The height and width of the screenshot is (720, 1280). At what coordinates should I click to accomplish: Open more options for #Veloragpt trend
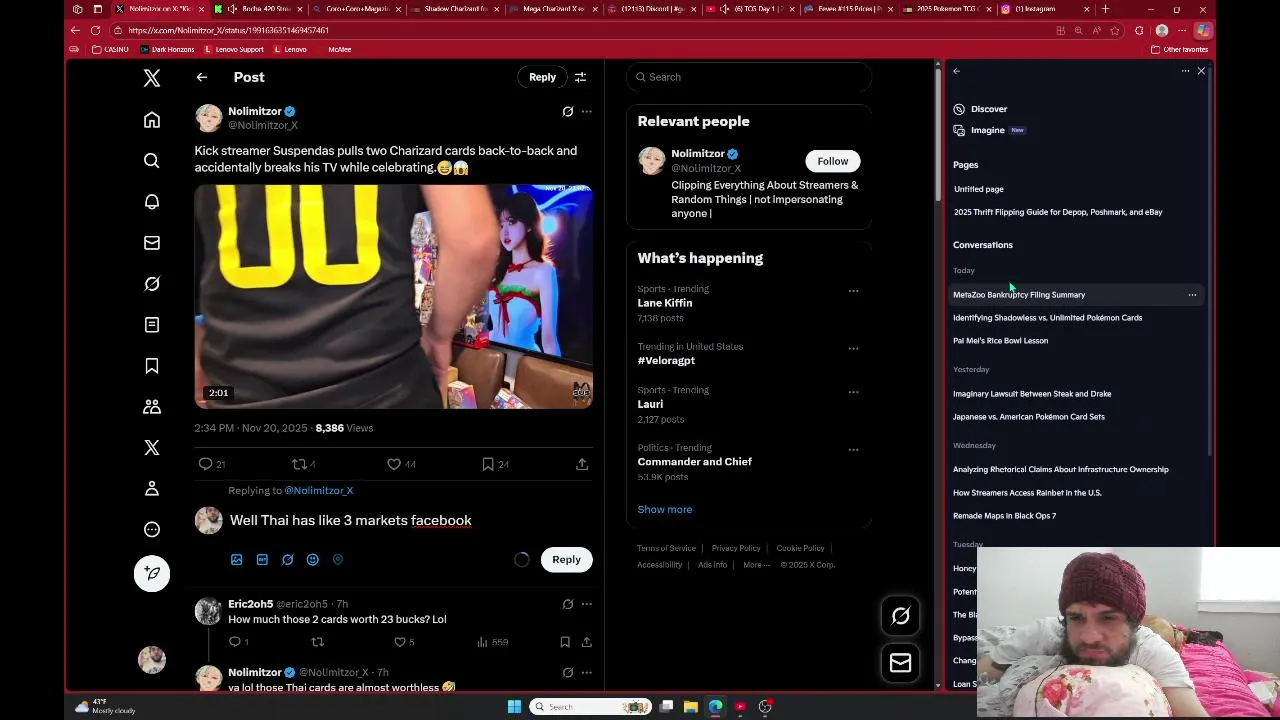coord(853,349)
